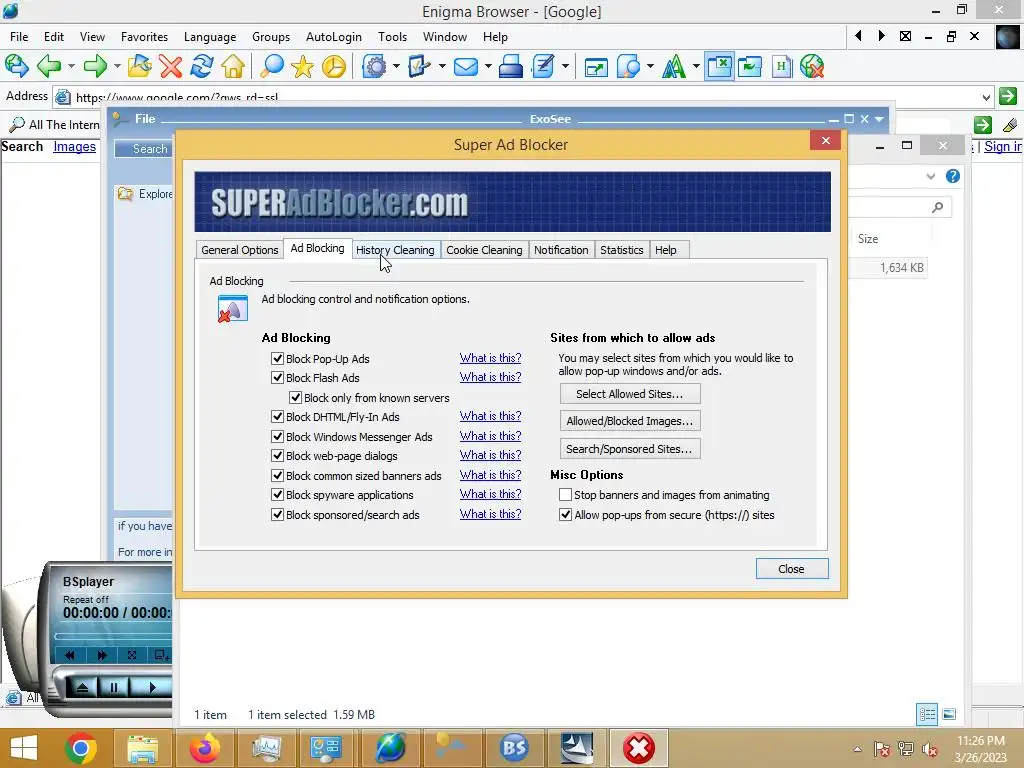This screenshot has height=768, width=1024.
Task: Click the highlighter icon at right of search bar
Action: [x=1010, y=125]
